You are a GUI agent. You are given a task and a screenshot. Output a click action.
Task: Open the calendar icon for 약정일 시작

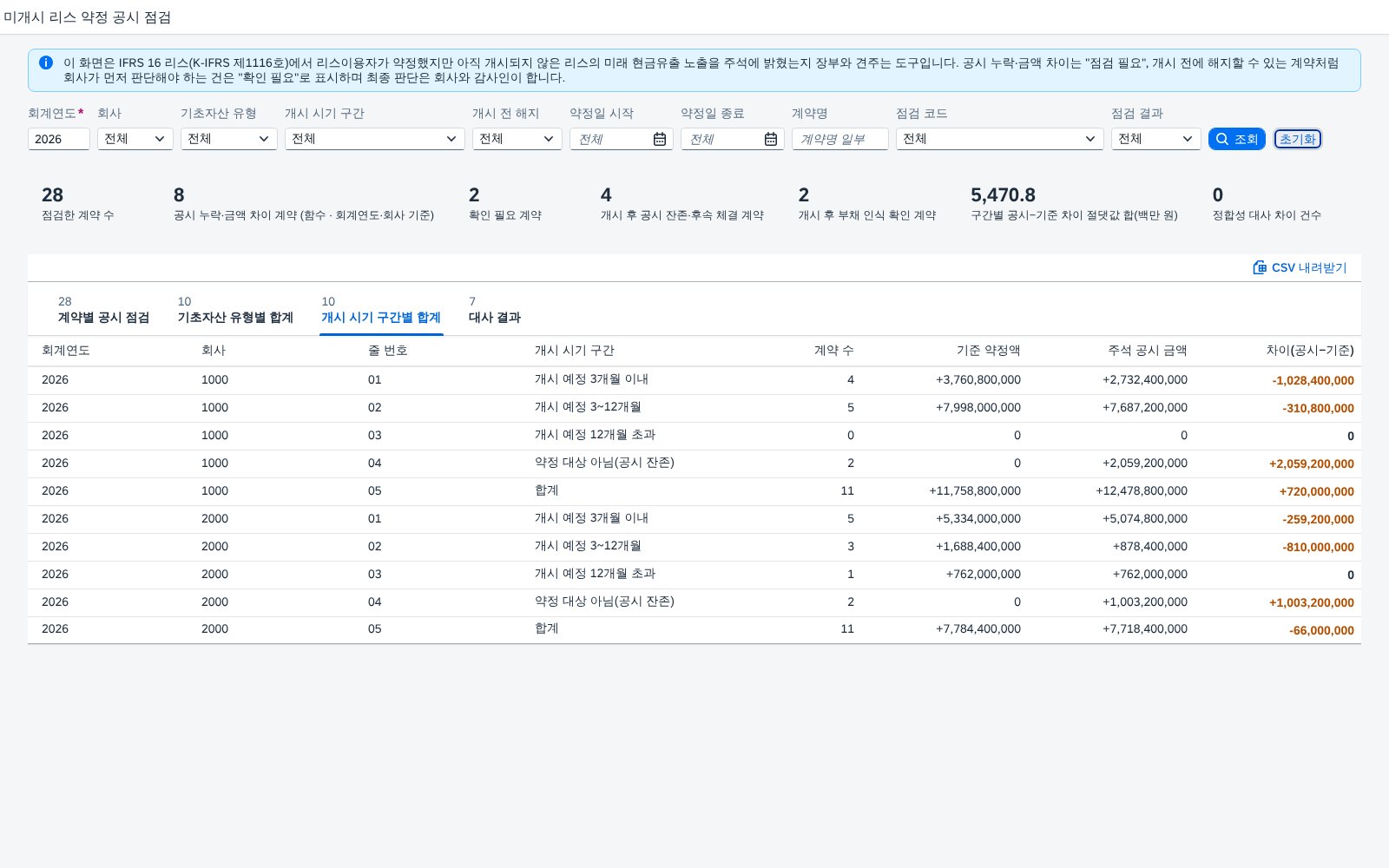[x=660, y=139]
